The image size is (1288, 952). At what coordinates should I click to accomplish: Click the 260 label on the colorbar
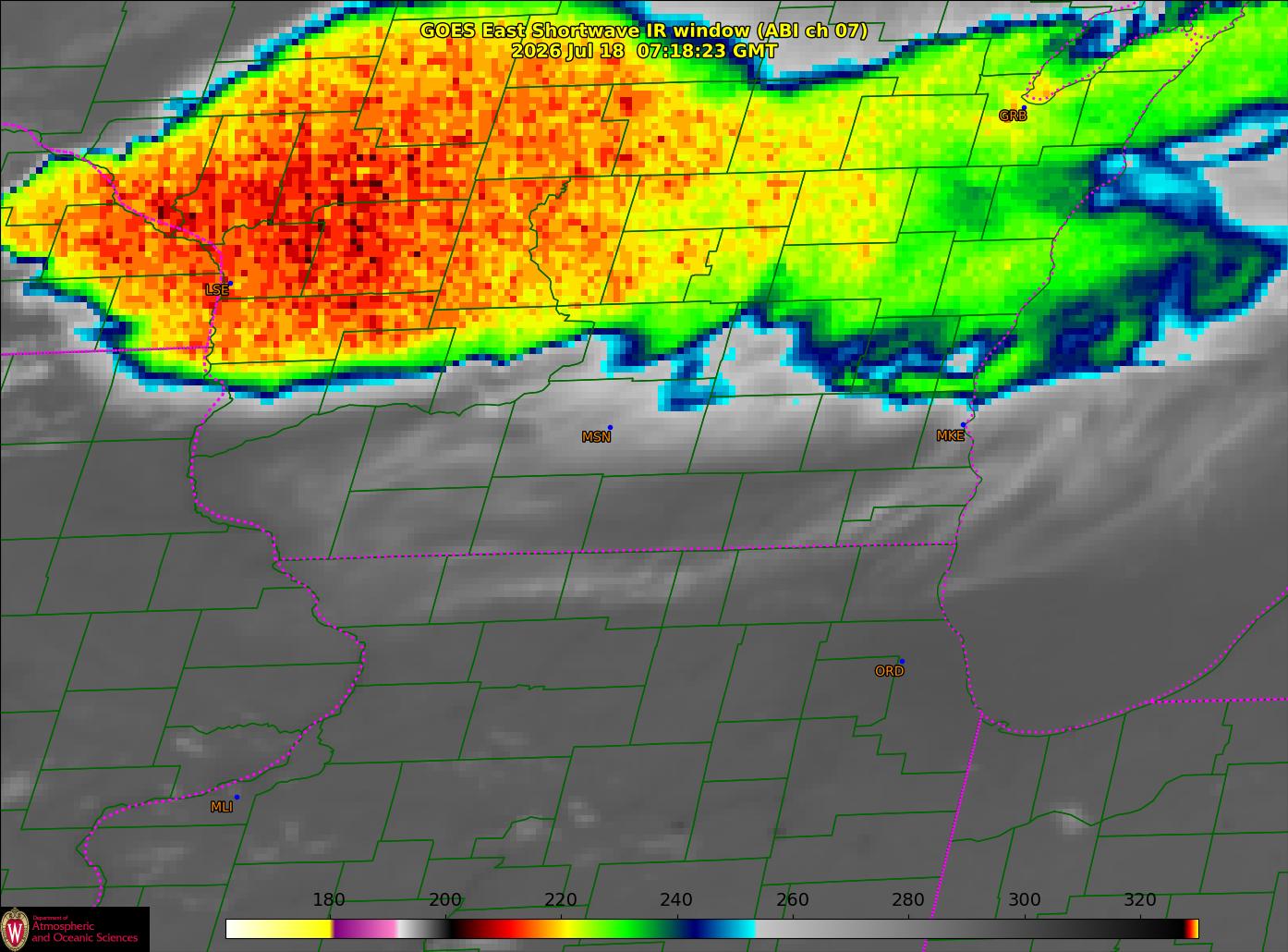point(793,900)
